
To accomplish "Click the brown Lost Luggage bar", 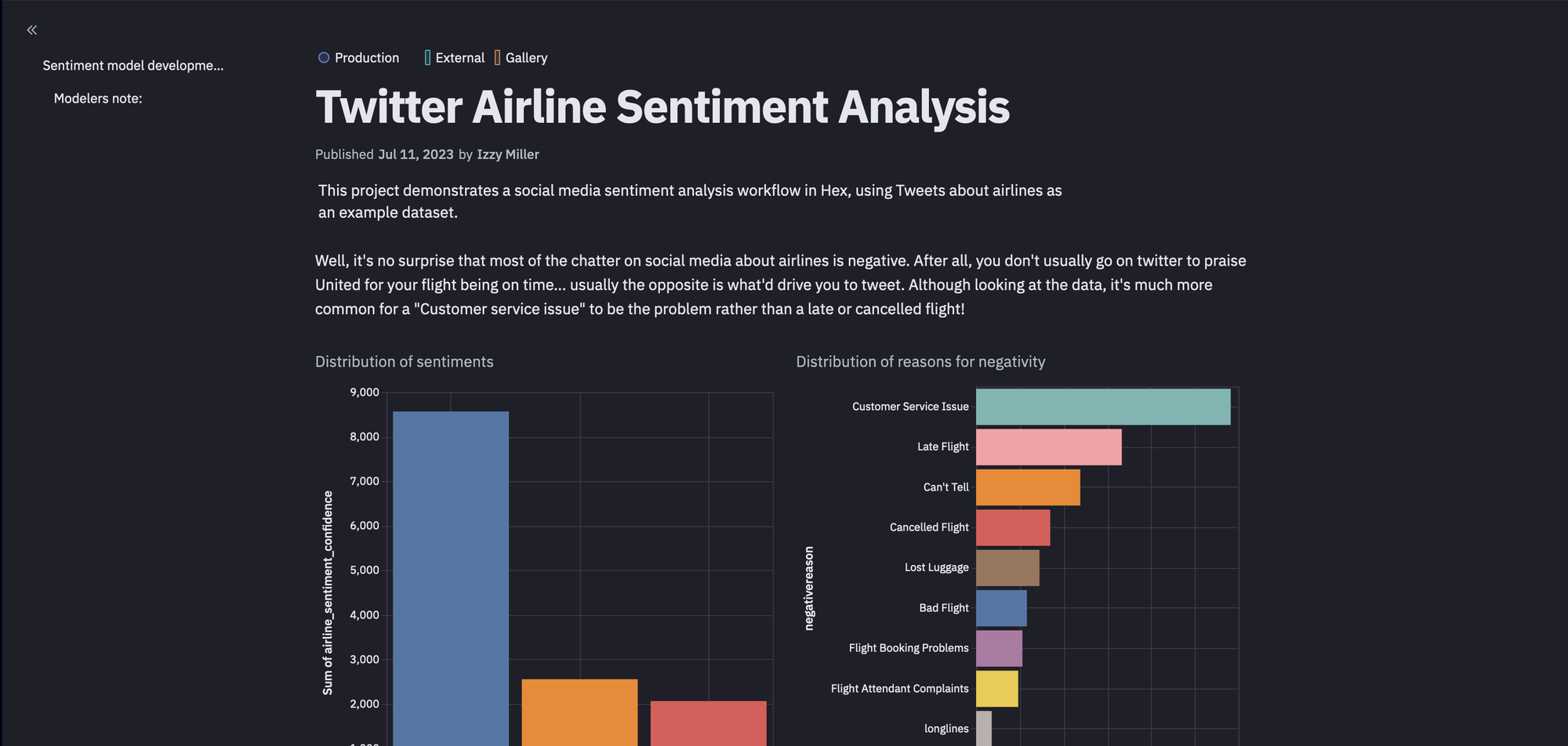I will (x=1007, y=567).
